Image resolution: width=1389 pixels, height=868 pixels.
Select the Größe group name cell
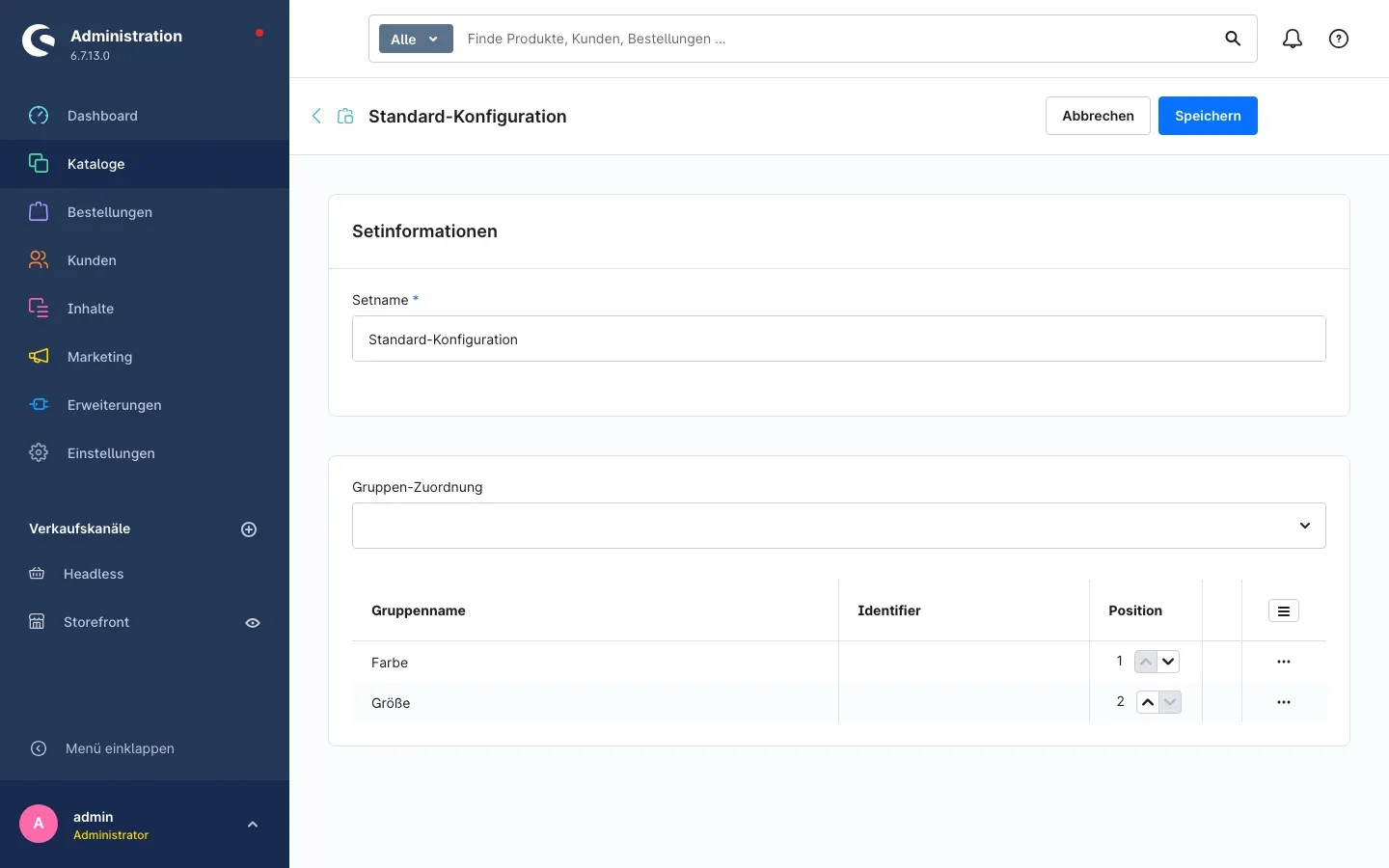(x=595, y=703)
